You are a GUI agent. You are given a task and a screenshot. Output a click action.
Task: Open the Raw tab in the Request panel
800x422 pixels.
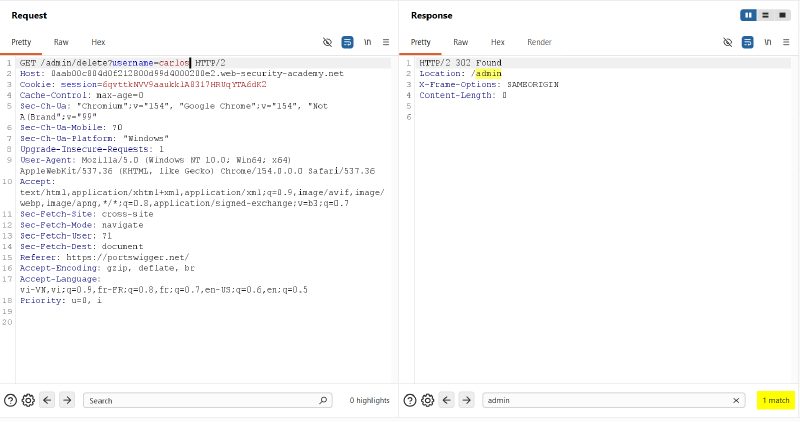pos(61,42)
